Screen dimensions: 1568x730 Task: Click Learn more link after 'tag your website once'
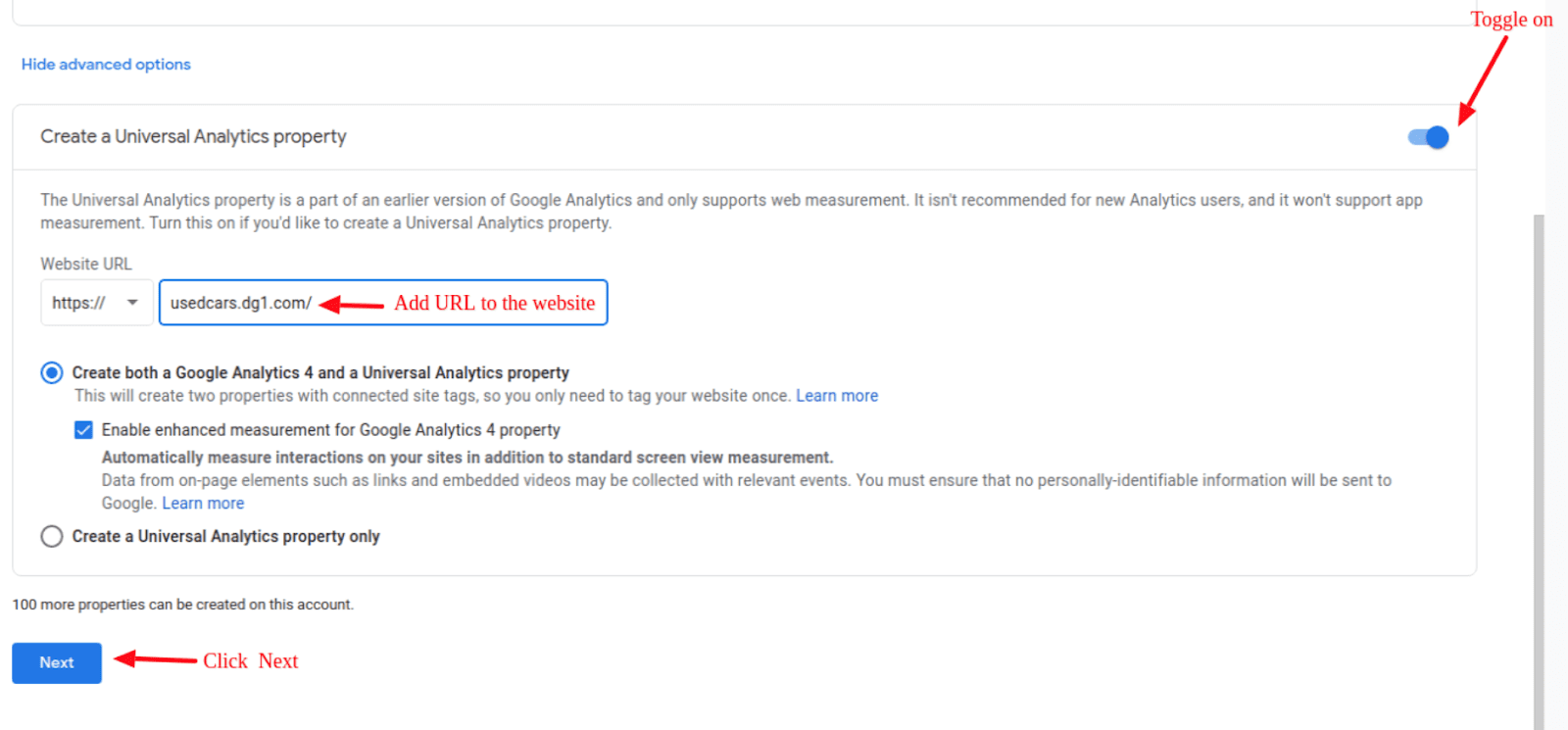(837, 396)
